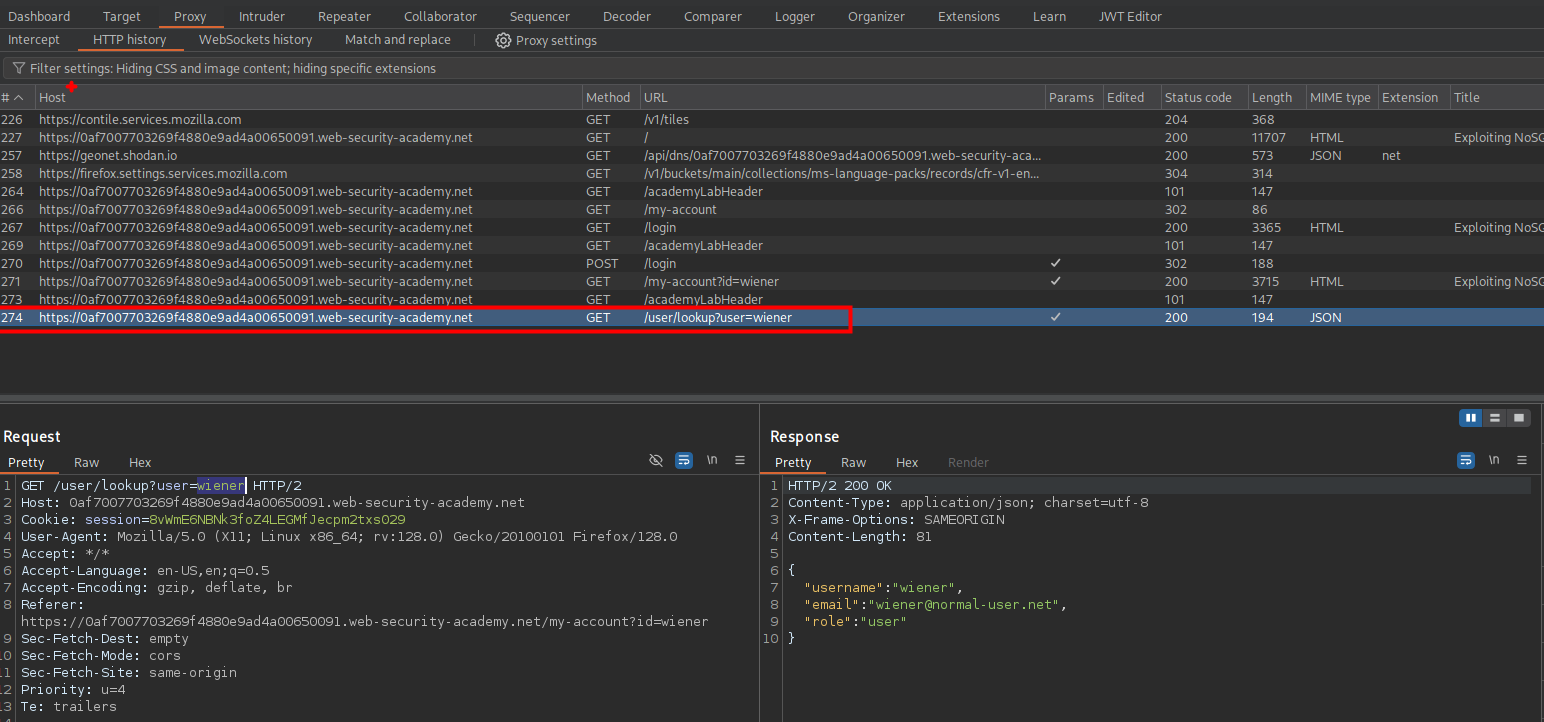
Task: Sort history by Status code column
Action: (1197, 97)
